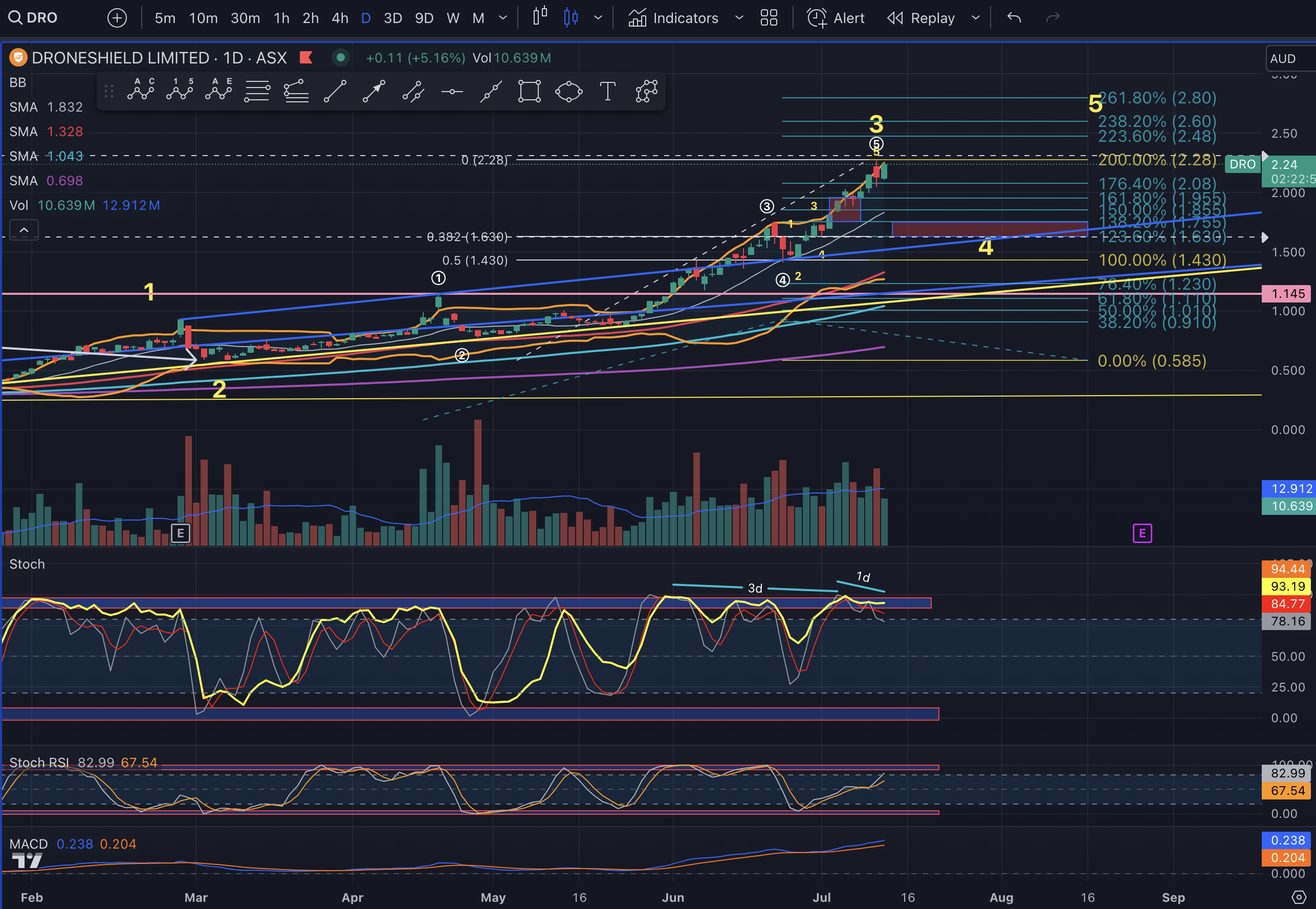Image resolution: width=1316 pixels, height=909 pixels.
Task: Select the horizontal line tool
Action: (x=452, y=91)
